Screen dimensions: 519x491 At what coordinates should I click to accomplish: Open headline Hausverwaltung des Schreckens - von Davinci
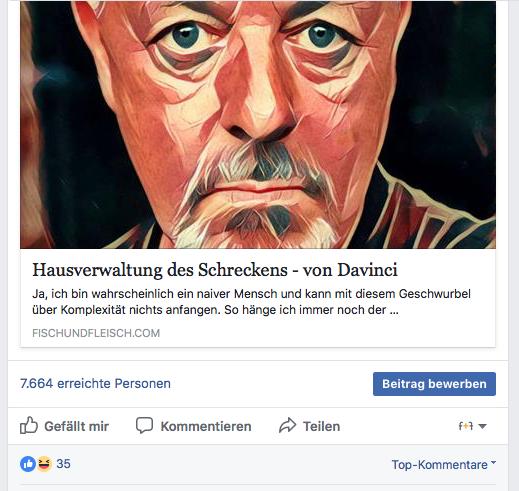pos(215,270)
